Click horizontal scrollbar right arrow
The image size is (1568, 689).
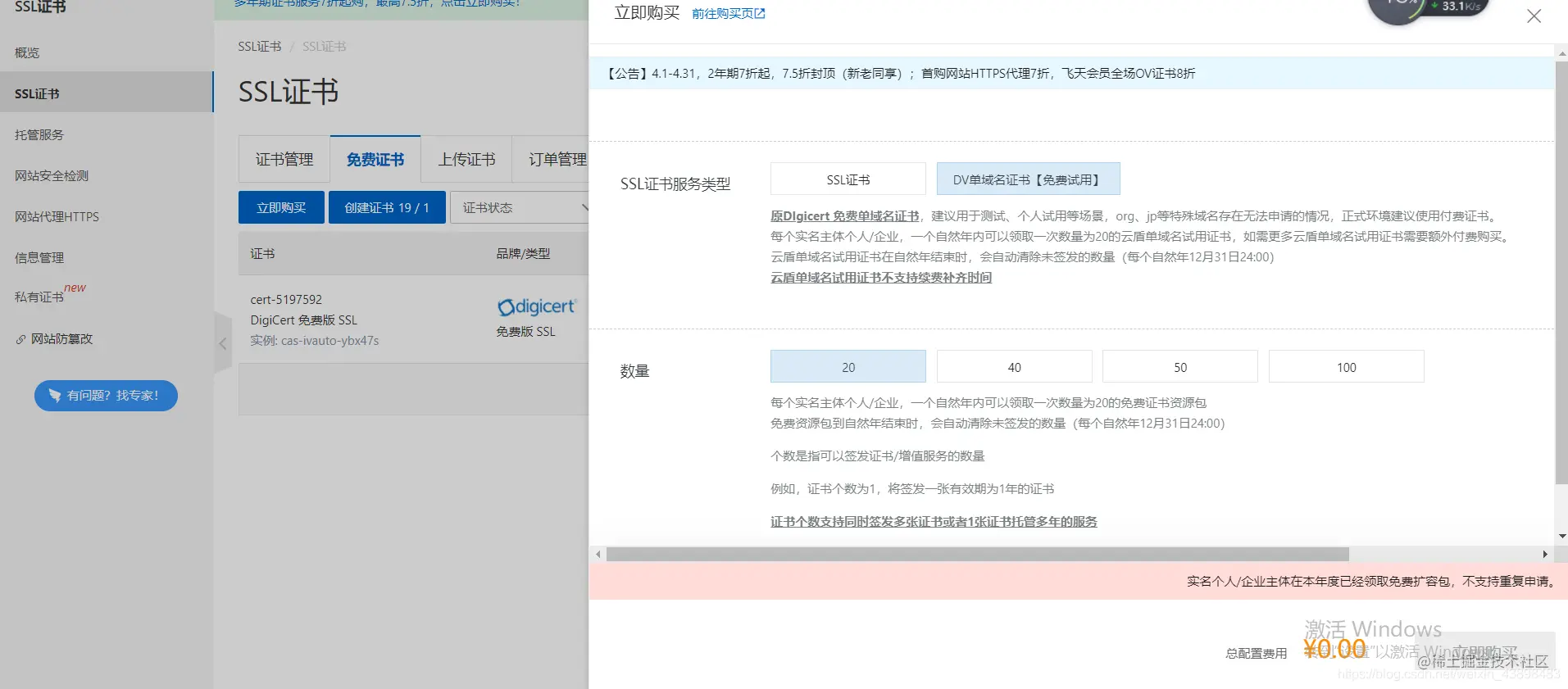[1545, 555]
